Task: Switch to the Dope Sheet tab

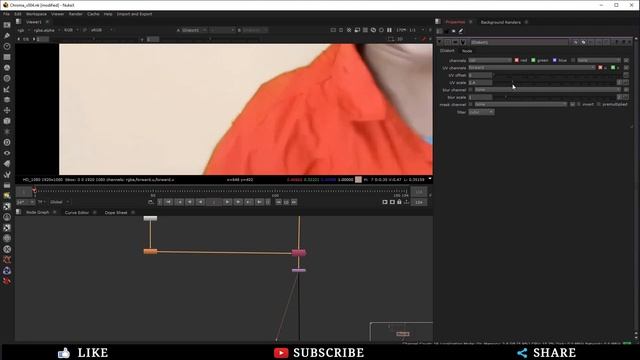Action: coord(116,213)
